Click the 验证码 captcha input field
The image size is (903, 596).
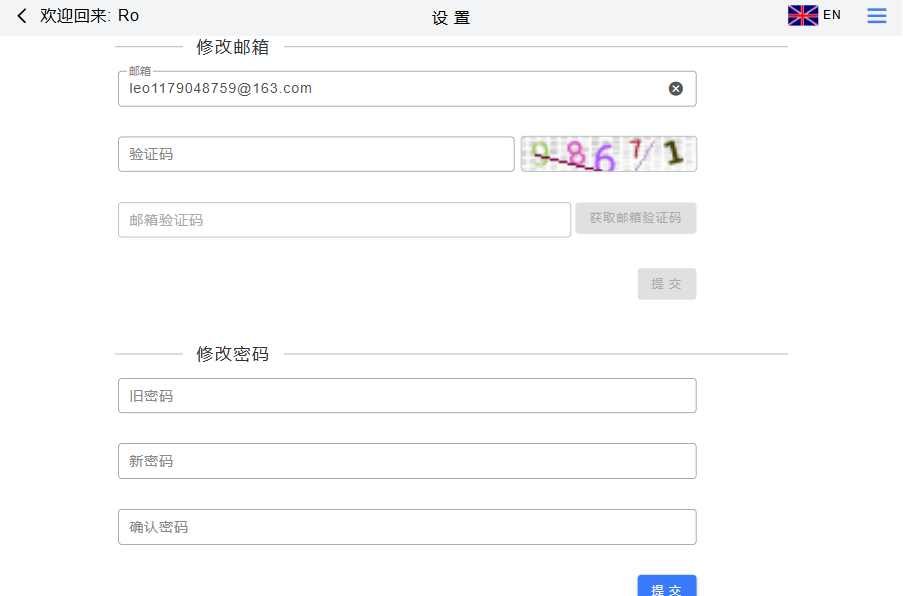pyautogui.click(x=316, y=154)
